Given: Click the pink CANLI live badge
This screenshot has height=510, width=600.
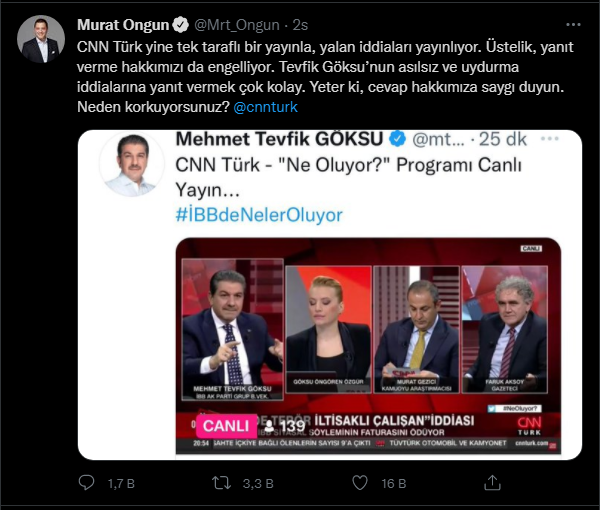Looking at the screenshot, I should coord(226,426).
